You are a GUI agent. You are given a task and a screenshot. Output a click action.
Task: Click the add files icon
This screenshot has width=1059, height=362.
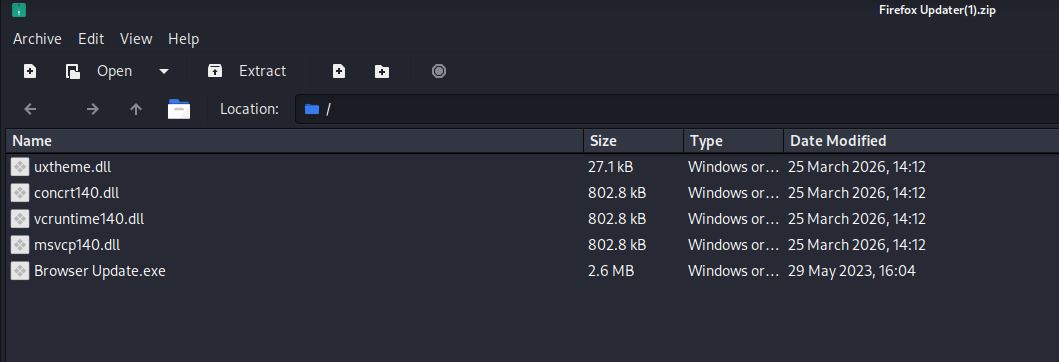(339, 71)
